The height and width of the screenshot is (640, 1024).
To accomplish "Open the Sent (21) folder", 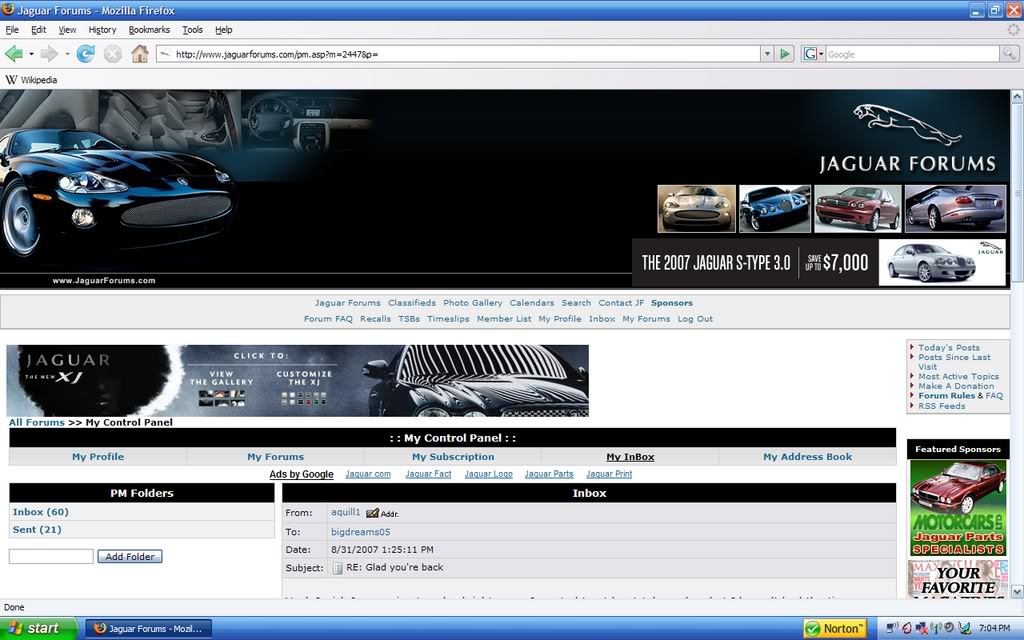I will [37, 530].
